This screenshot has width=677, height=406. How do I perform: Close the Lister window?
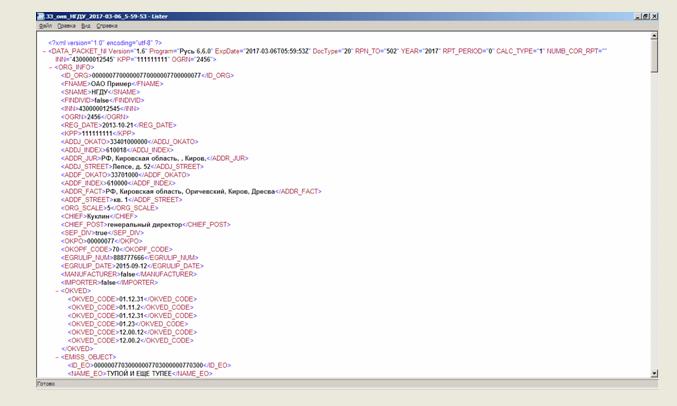tap(655, 16)
